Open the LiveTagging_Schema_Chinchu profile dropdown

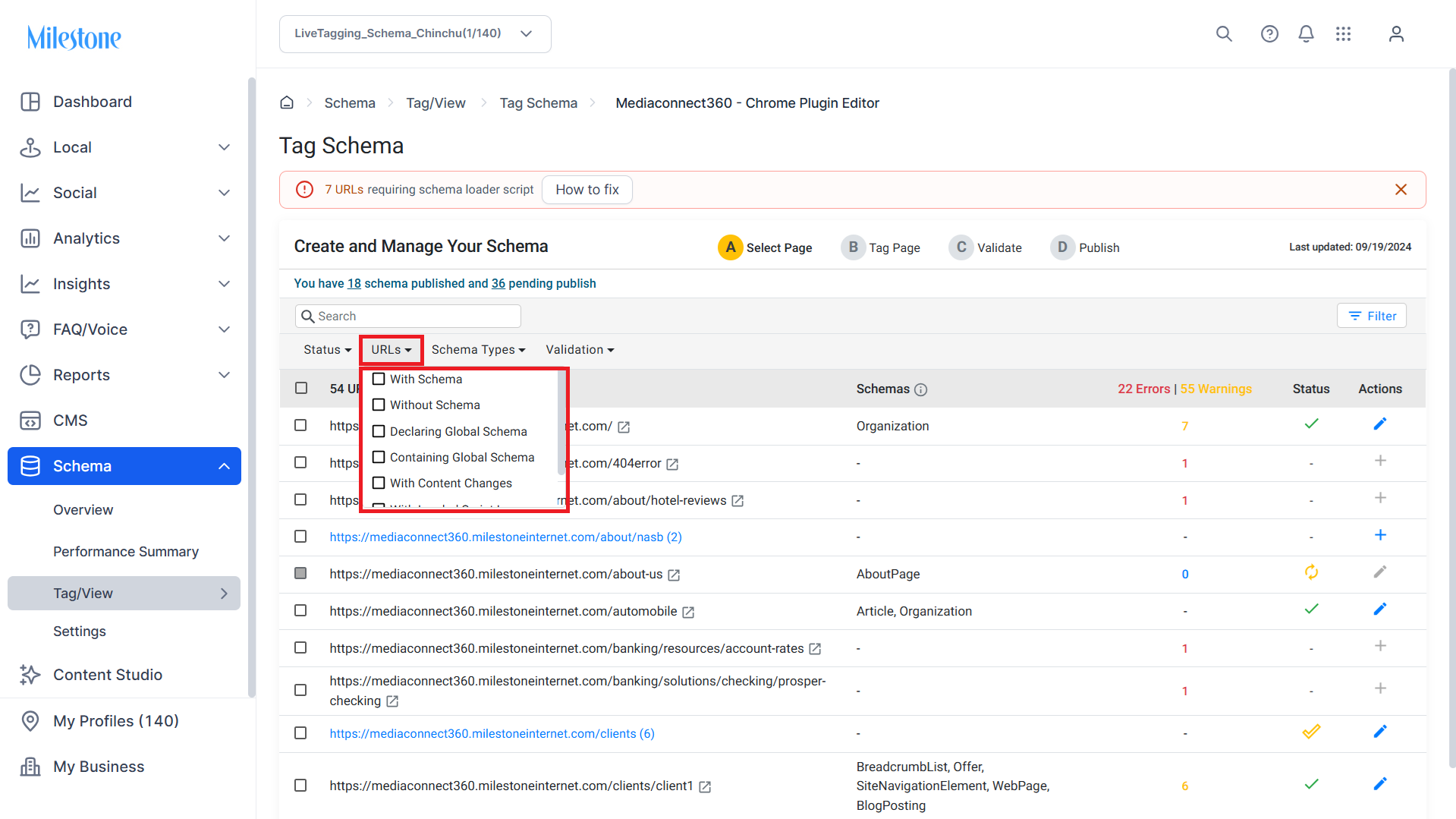pos(415,34)
